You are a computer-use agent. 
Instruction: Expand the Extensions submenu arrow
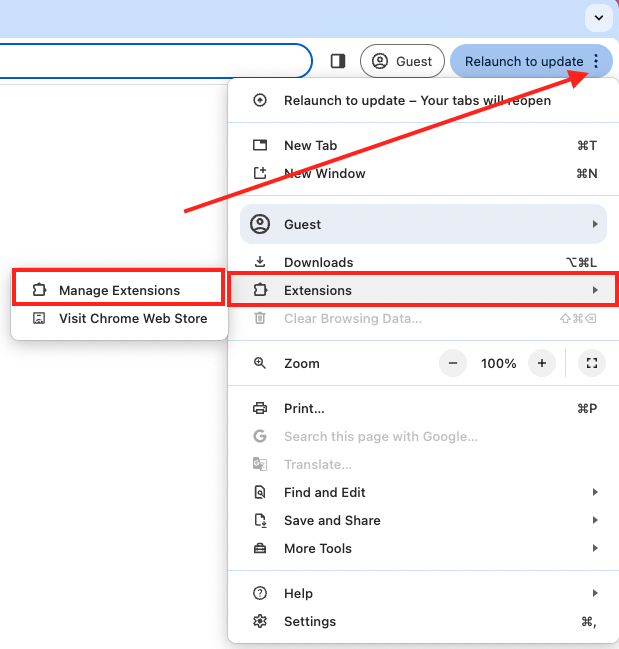595,290
